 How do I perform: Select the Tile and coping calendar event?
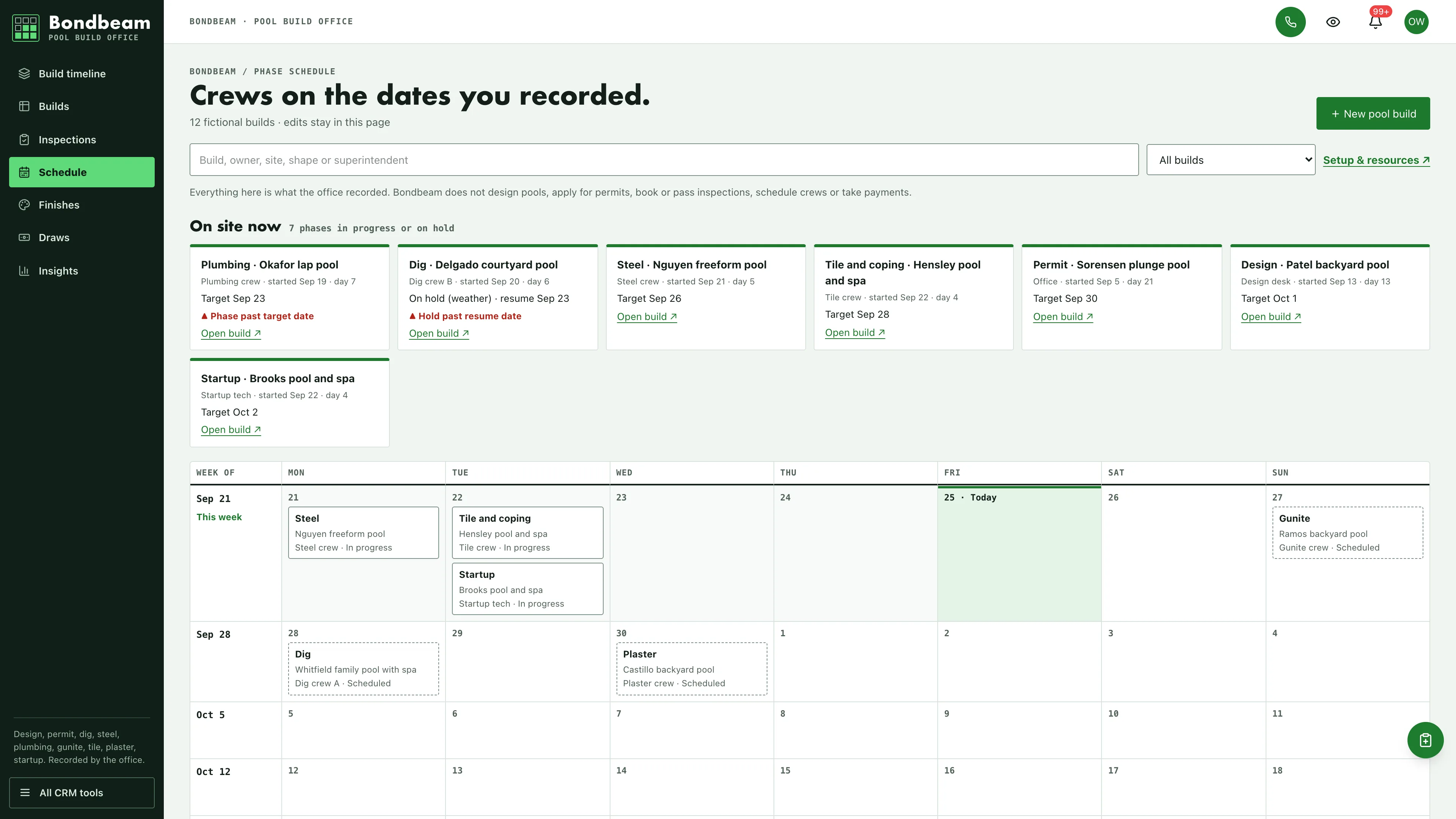(527, 532)
